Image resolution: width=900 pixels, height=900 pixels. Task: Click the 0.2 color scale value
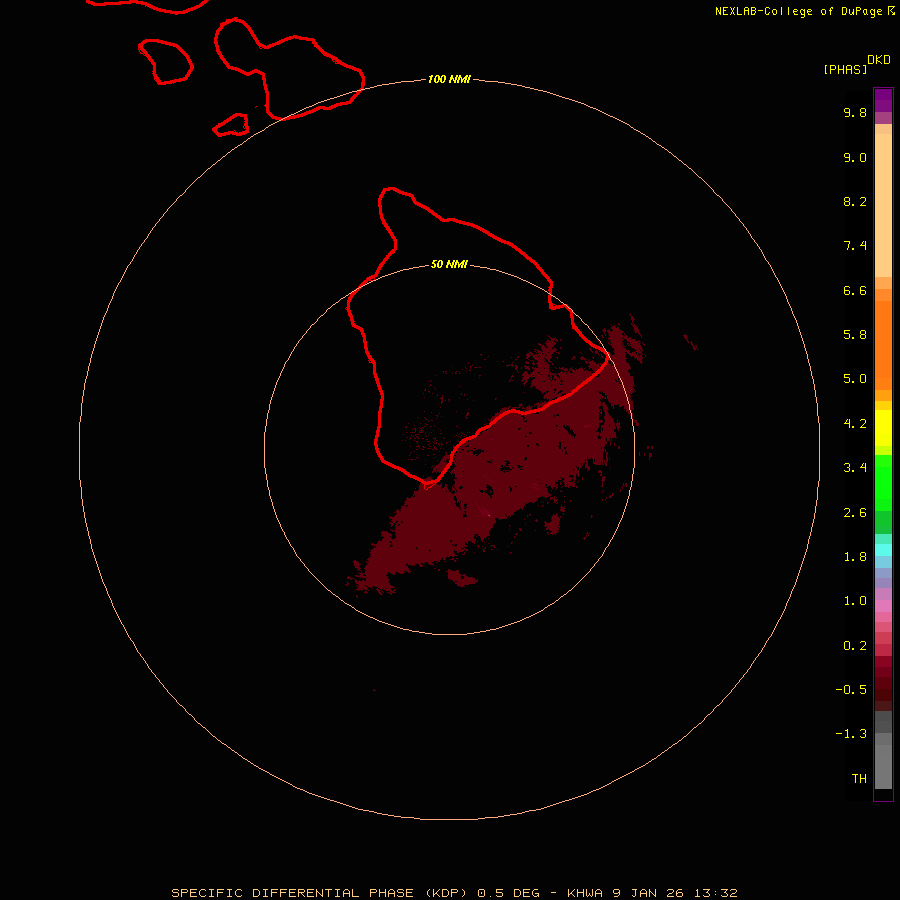[855, 646]
